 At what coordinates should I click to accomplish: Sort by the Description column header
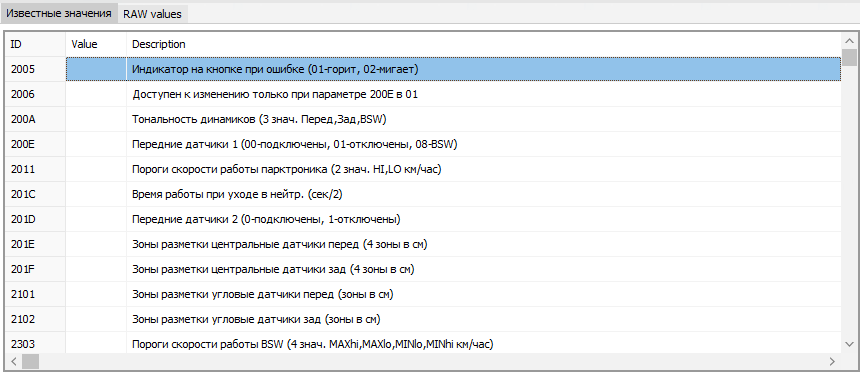coord(484,44)
